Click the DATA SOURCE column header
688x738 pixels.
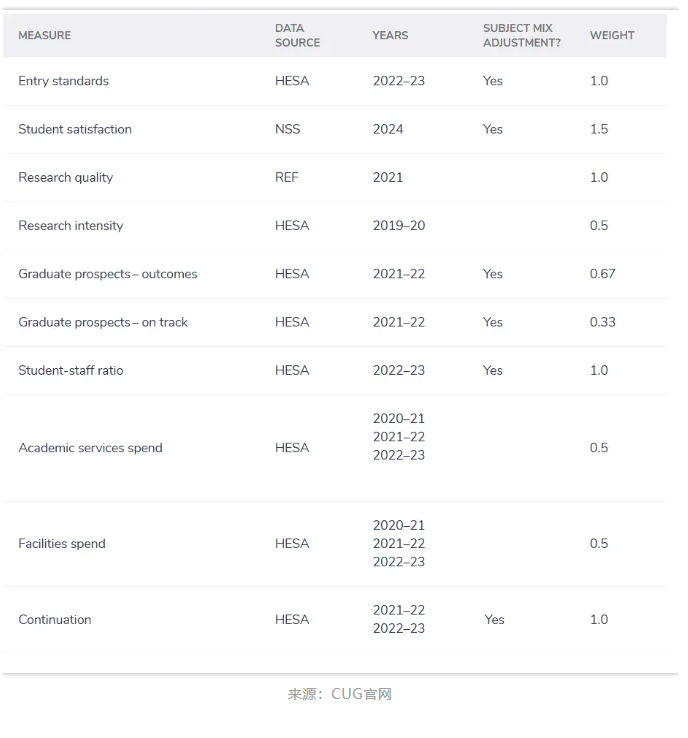[x=297, y=35]
